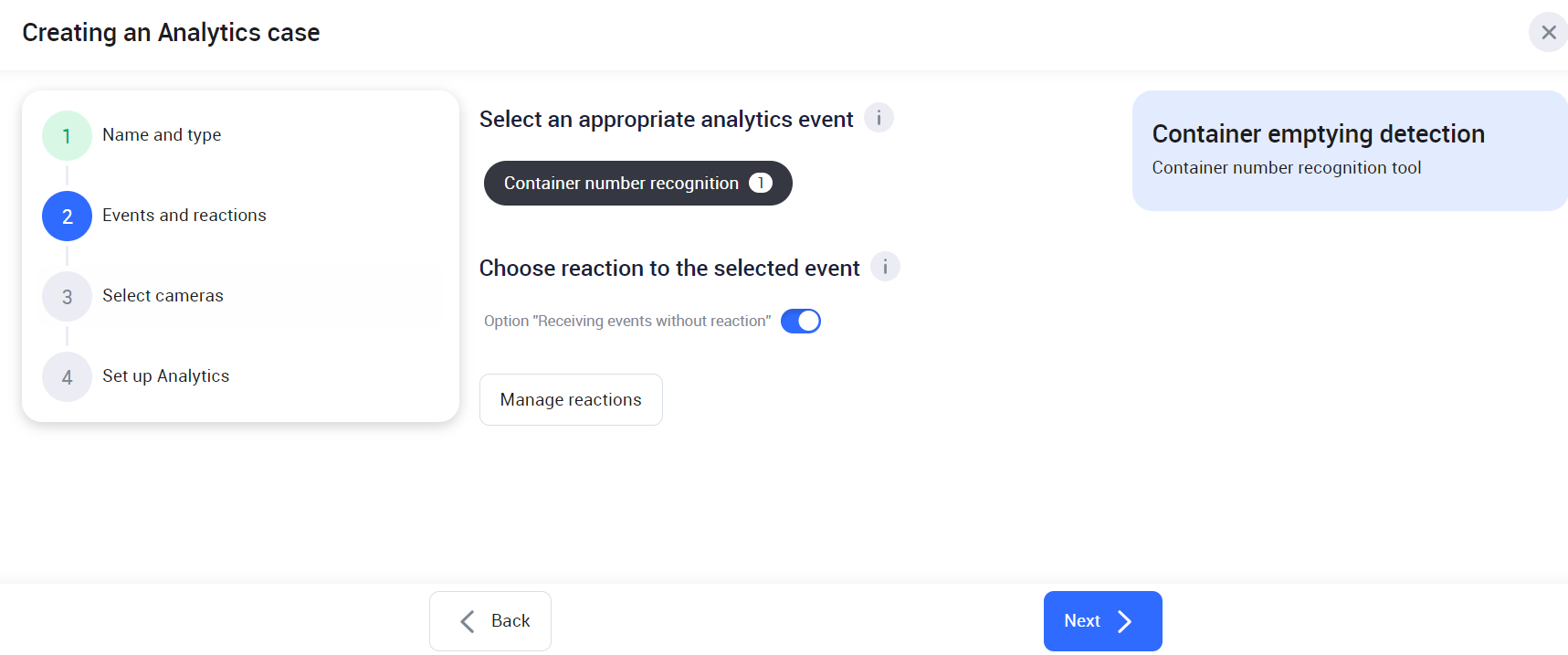Select Container number recognition event chip
The width and height of the screenshot is (1568, 655).
pyautogui.click(x=621, y=184)
